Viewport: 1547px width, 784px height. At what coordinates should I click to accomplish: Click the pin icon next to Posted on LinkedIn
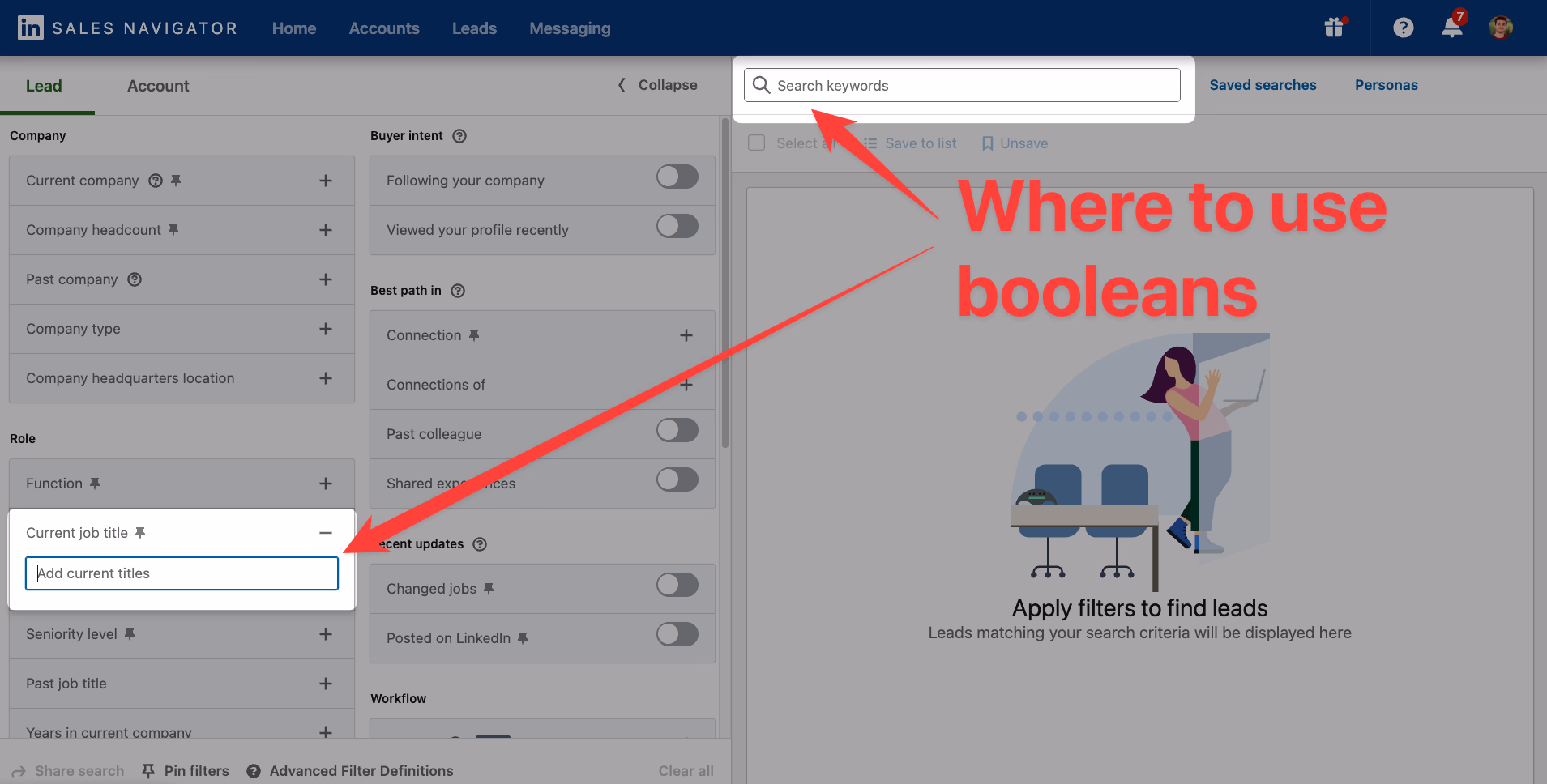[x=523, y=638]
